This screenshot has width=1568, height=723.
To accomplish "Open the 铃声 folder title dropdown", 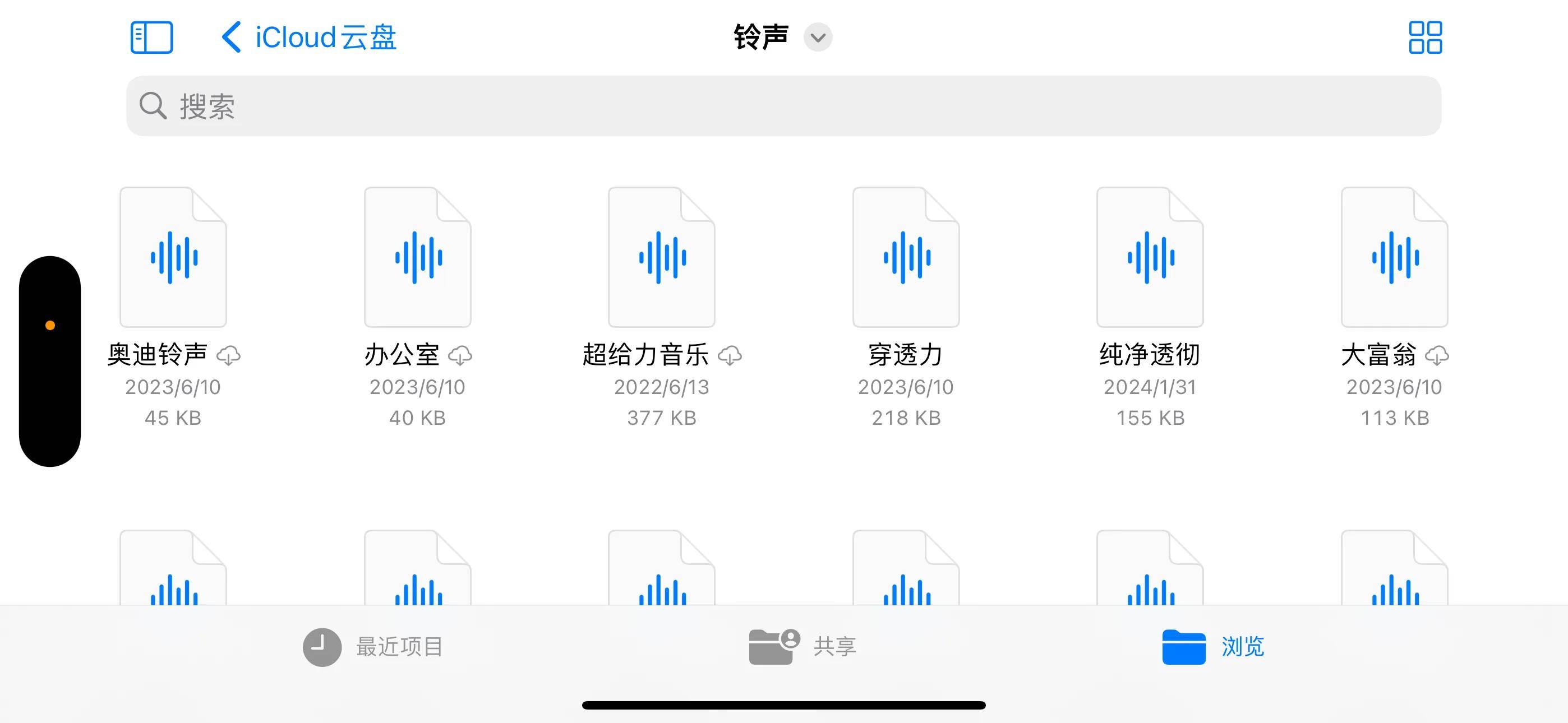I will pos(818,38).
